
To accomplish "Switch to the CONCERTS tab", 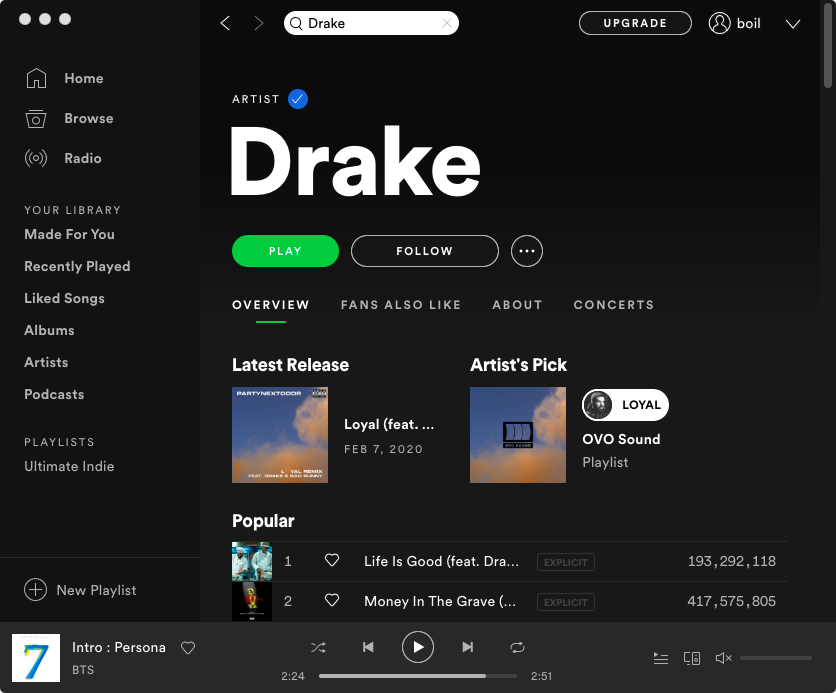I will pyautogui.click(x=614, y=305).
